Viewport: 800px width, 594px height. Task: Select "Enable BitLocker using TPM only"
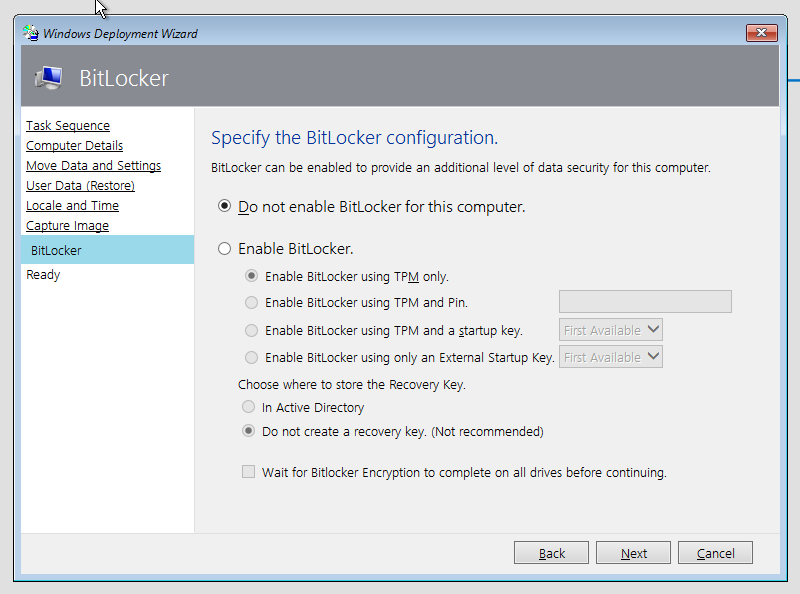pyautogui.click(x=252, y=277)
